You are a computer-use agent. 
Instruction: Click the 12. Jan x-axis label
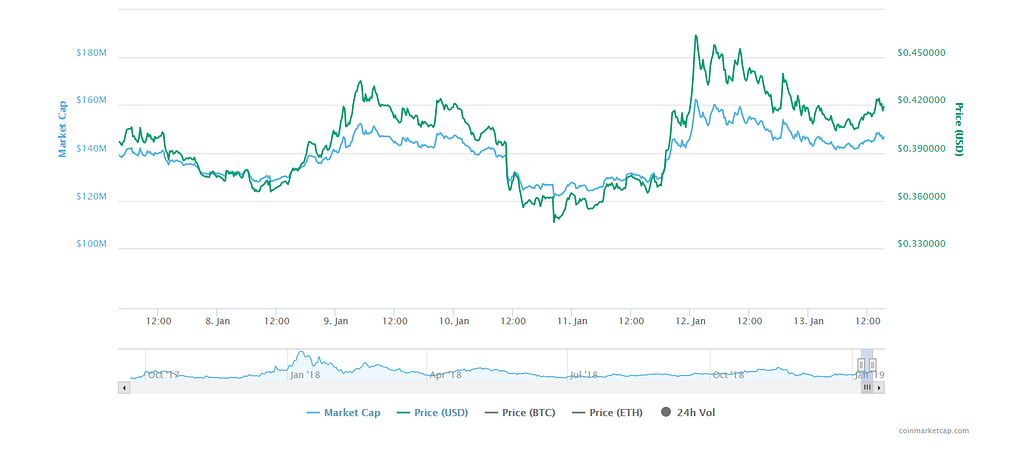click(x=691, y=321)
